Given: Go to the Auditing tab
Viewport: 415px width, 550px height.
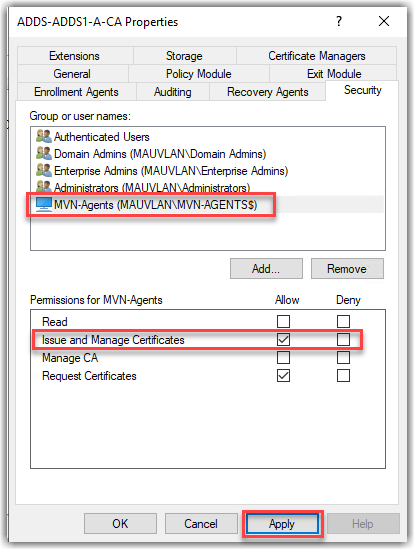Looking at the screenshot, I should click(173, 92).
